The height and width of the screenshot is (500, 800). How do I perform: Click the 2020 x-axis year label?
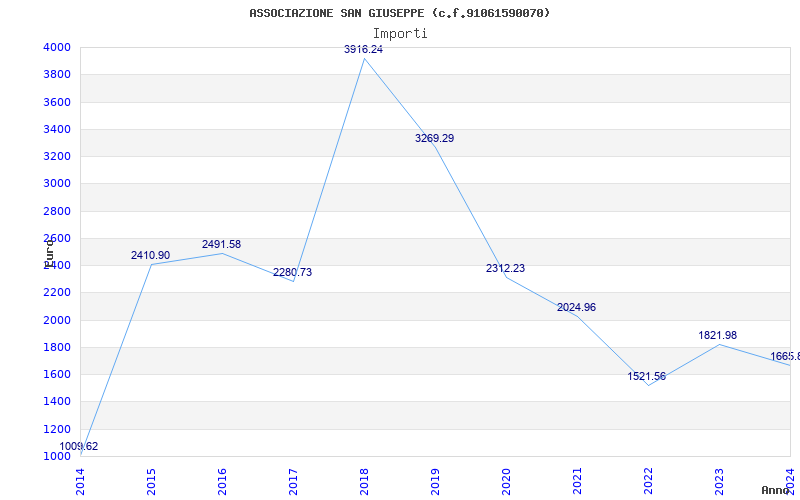coord(506,481)
